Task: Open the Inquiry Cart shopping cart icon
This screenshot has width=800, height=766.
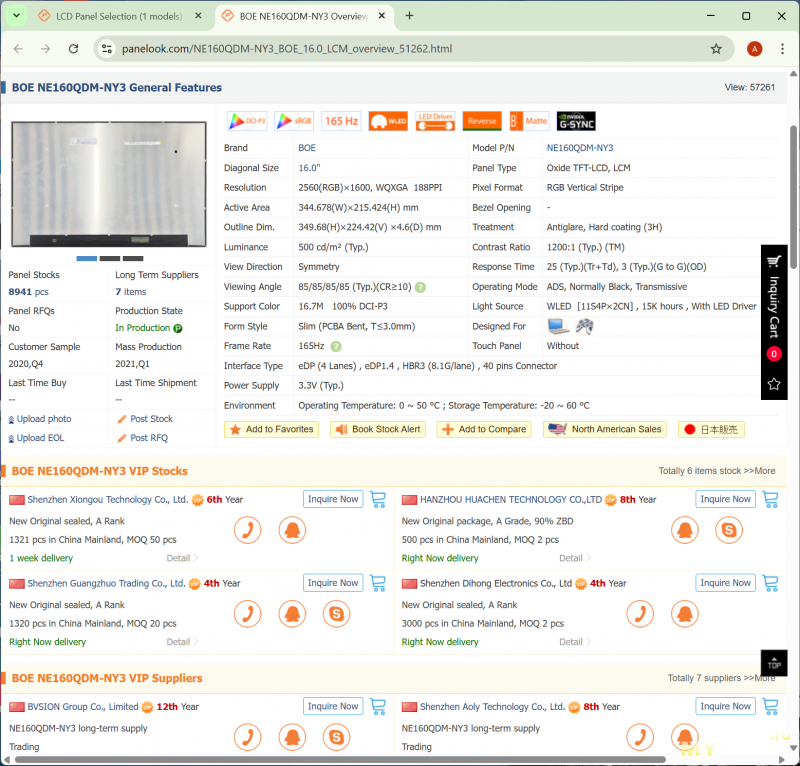Action: (773, 261)
